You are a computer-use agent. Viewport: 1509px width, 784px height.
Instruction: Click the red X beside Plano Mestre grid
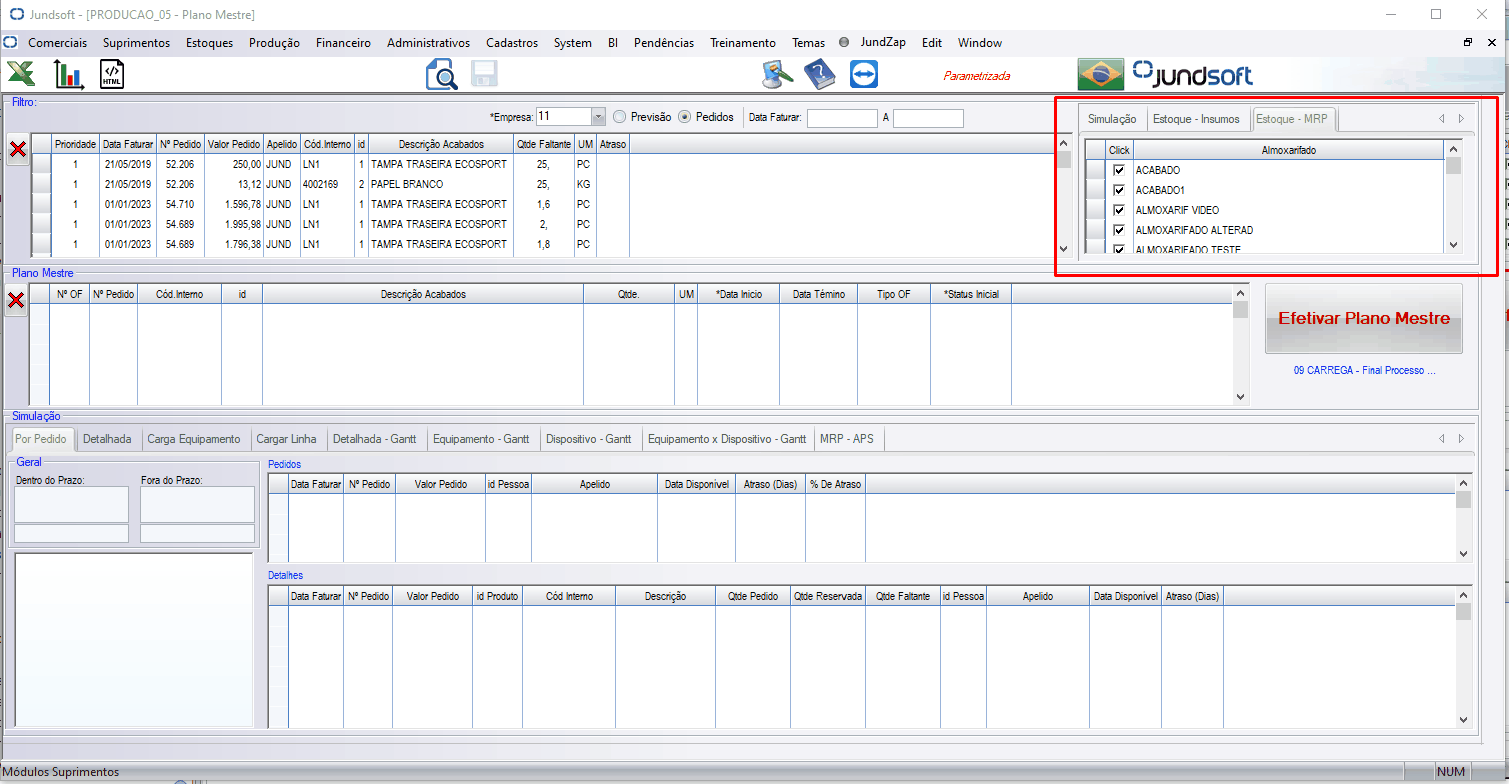click(16, 299)
